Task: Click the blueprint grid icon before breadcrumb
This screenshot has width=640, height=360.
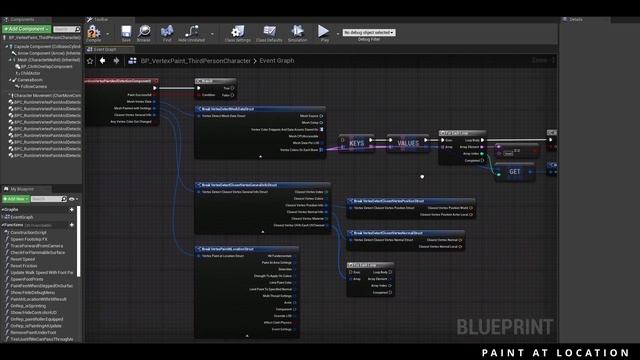Action: click(132, 61)
